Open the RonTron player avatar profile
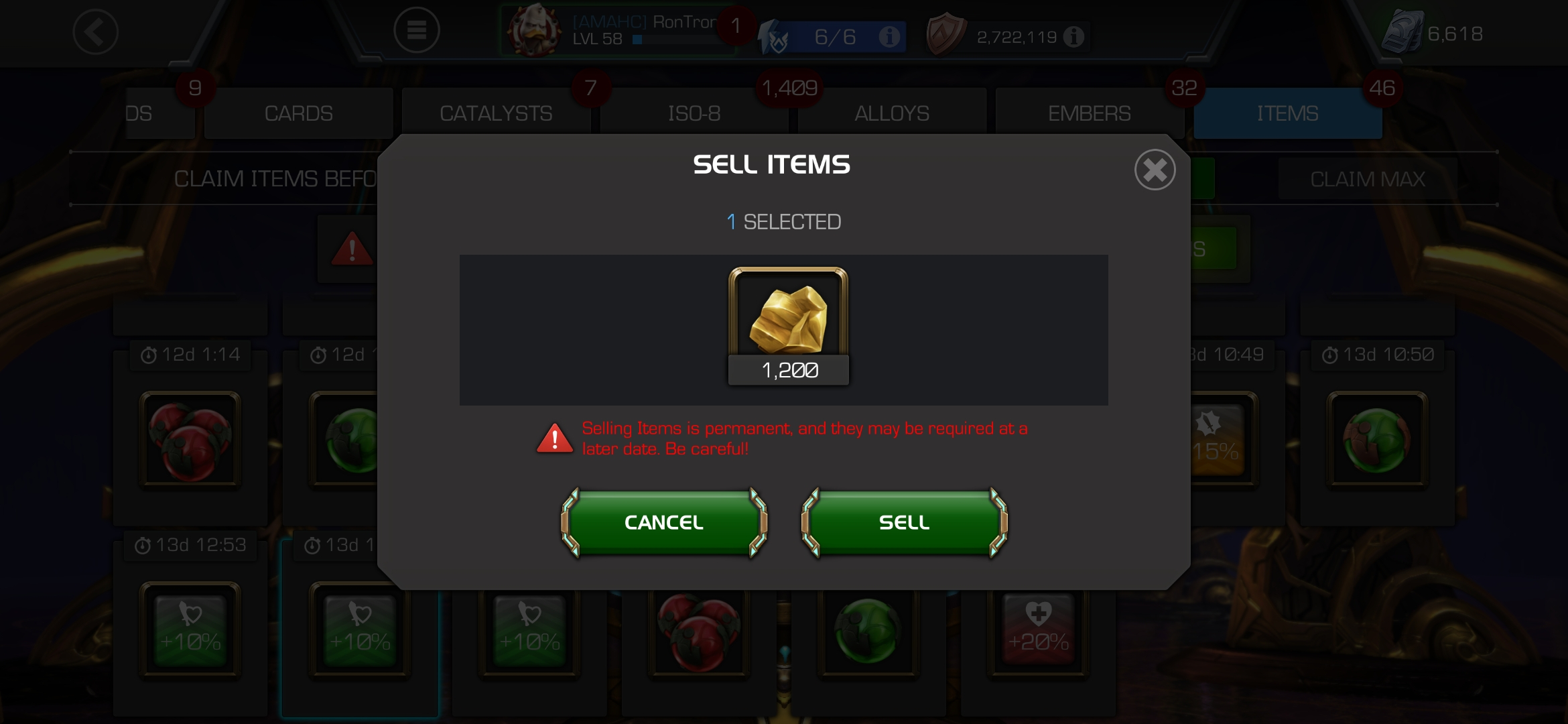Screen dimensions: 1568x724 [534, 30]
